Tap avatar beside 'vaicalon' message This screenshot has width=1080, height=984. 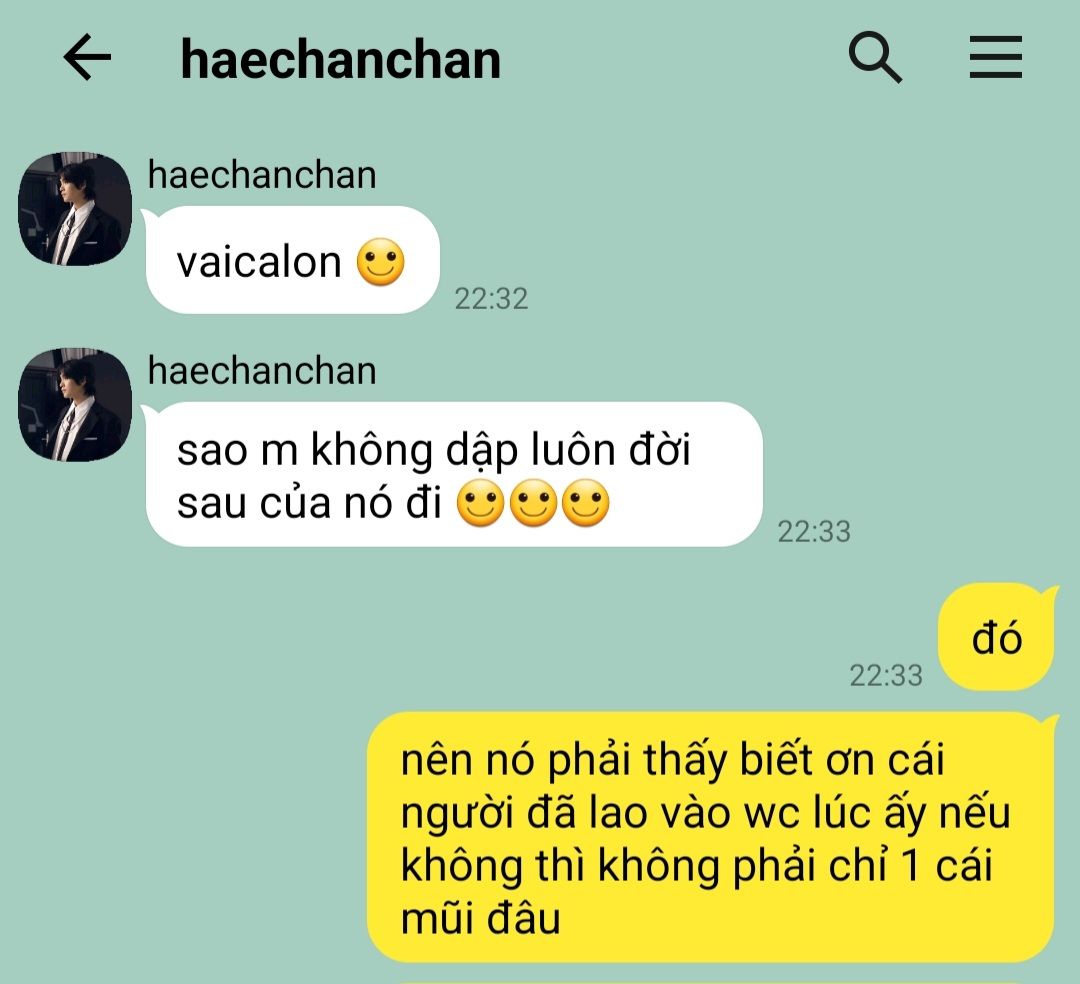coord(74,209)
